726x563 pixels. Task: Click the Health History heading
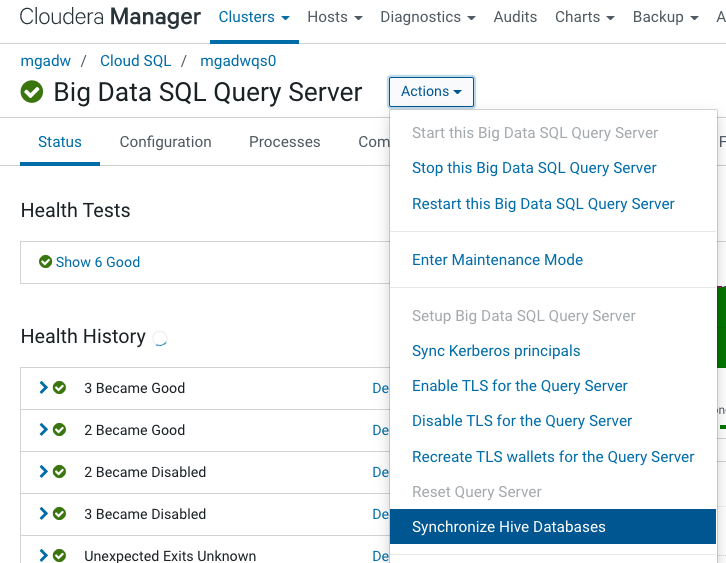(83, 336)
